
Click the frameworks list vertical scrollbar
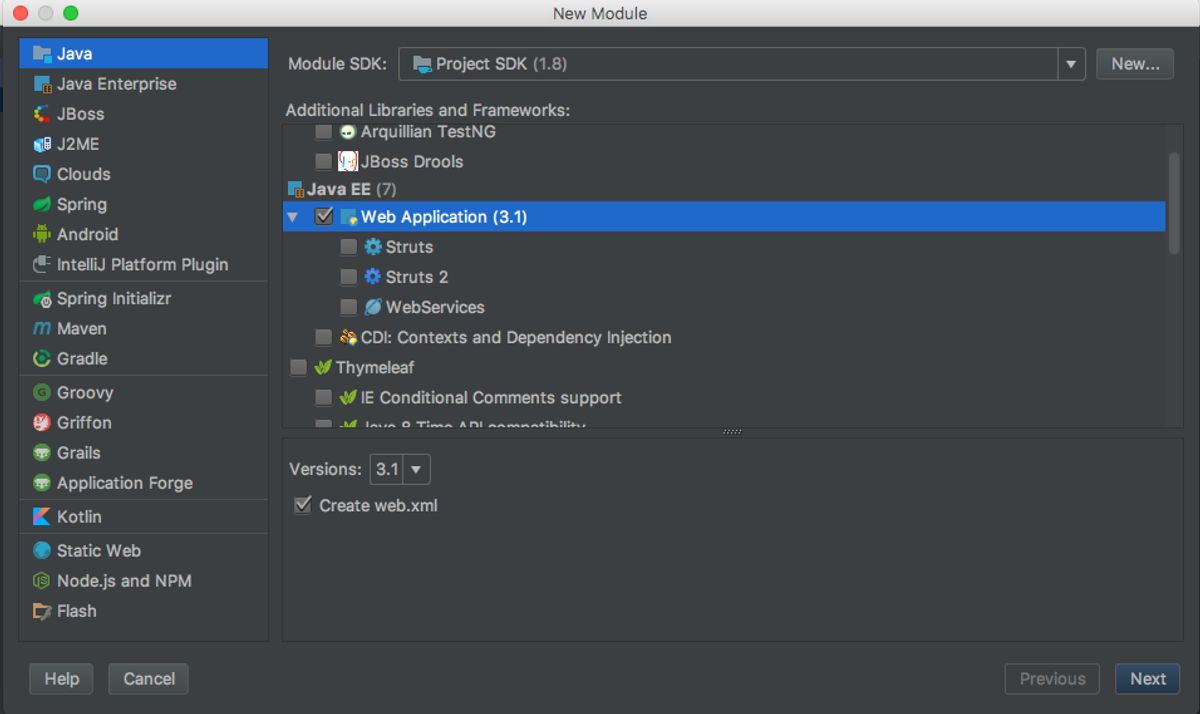point(1174,205)
